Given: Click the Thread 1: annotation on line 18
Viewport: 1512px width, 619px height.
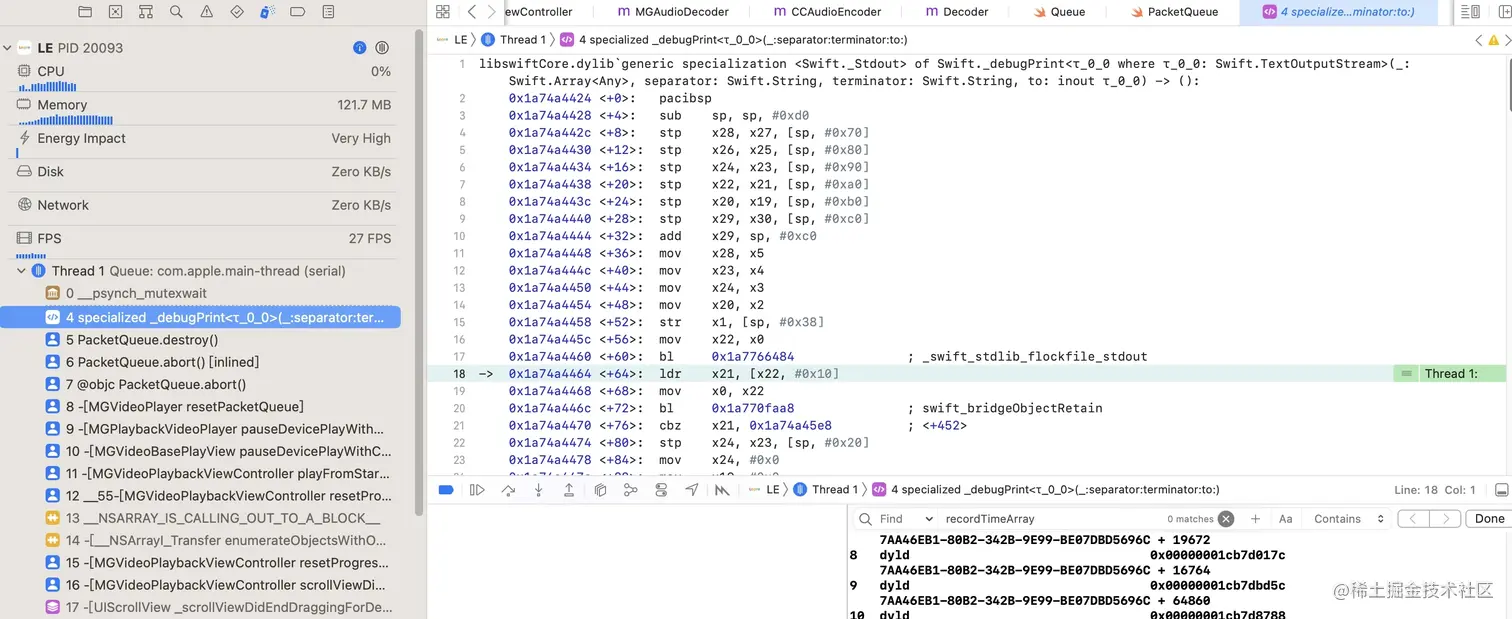Looking at the screenshot, I should [1451, 374].
